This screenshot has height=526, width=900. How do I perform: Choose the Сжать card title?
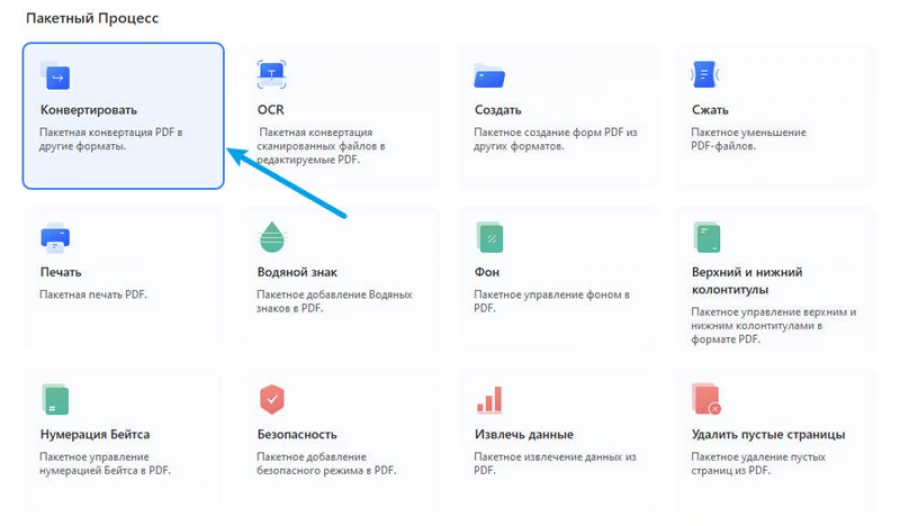[710, 110]
